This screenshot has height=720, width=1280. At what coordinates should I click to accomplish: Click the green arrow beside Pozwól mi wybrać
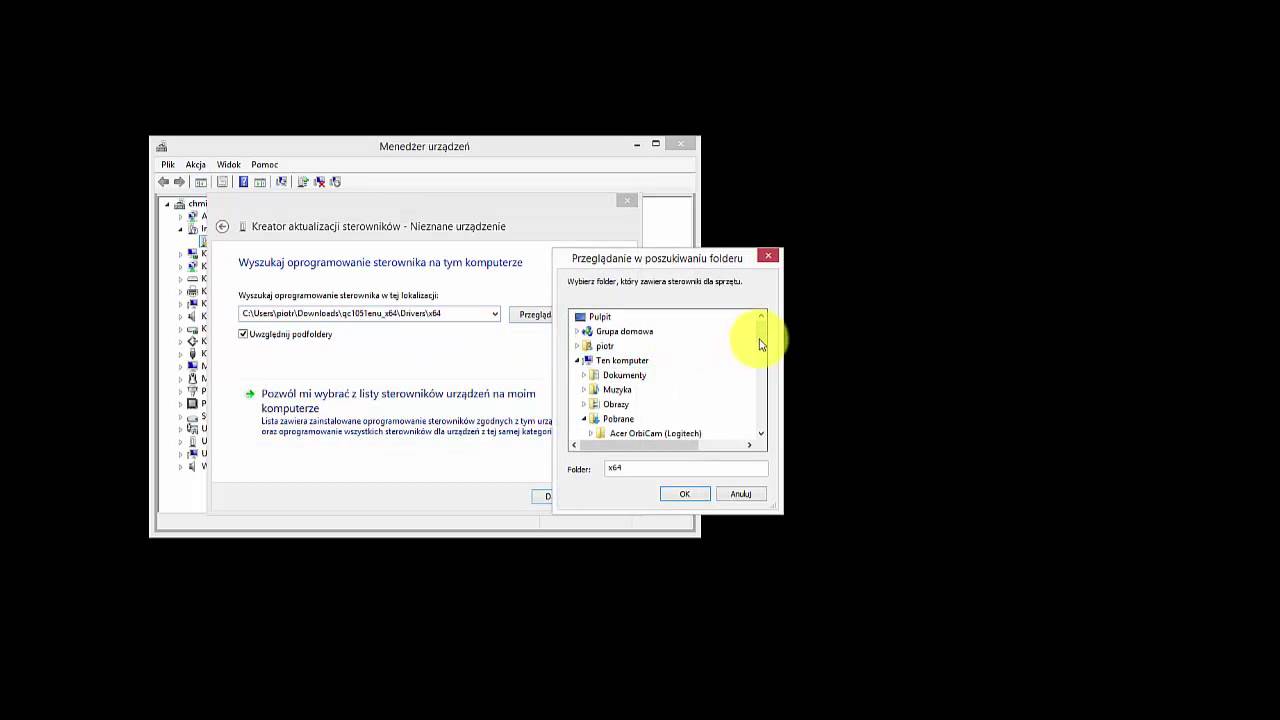(250, 394)
